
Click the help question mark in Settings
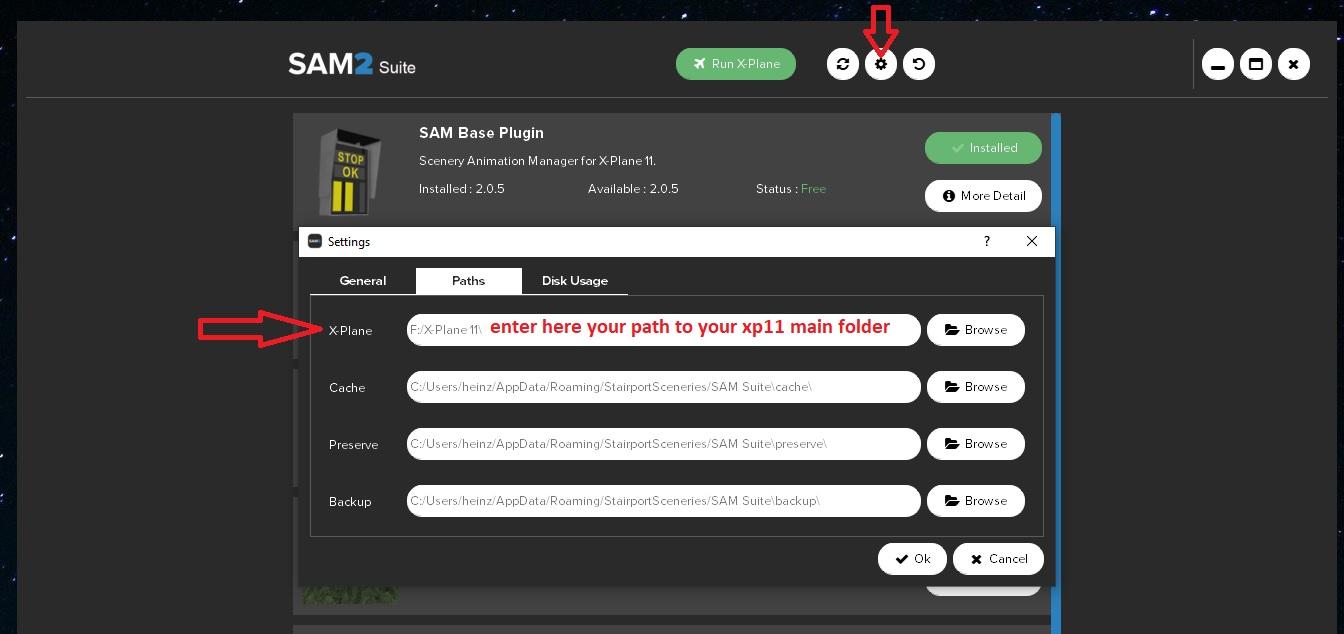point(987,241)
